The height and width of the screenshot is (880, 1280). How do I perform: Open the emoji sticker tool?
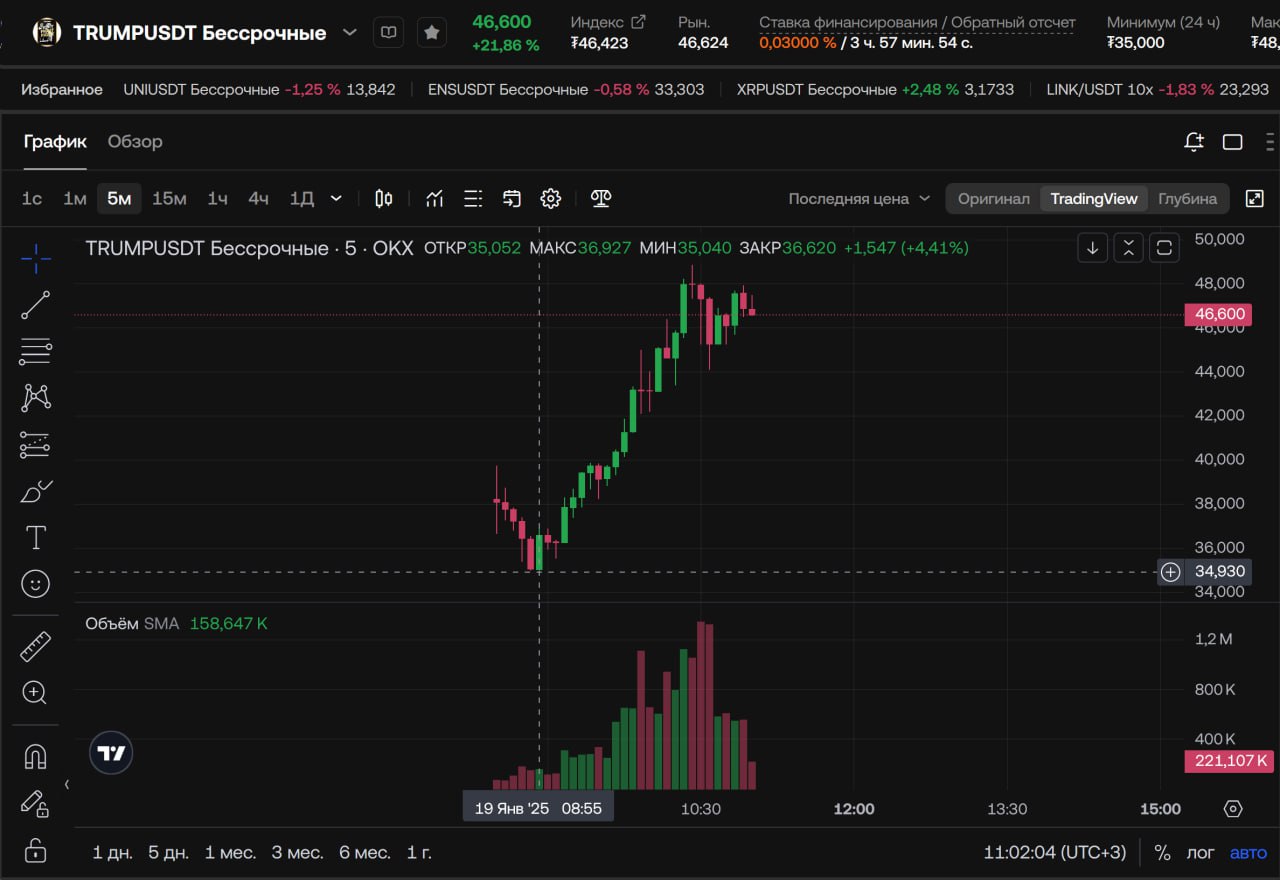[x=36, y=584]
